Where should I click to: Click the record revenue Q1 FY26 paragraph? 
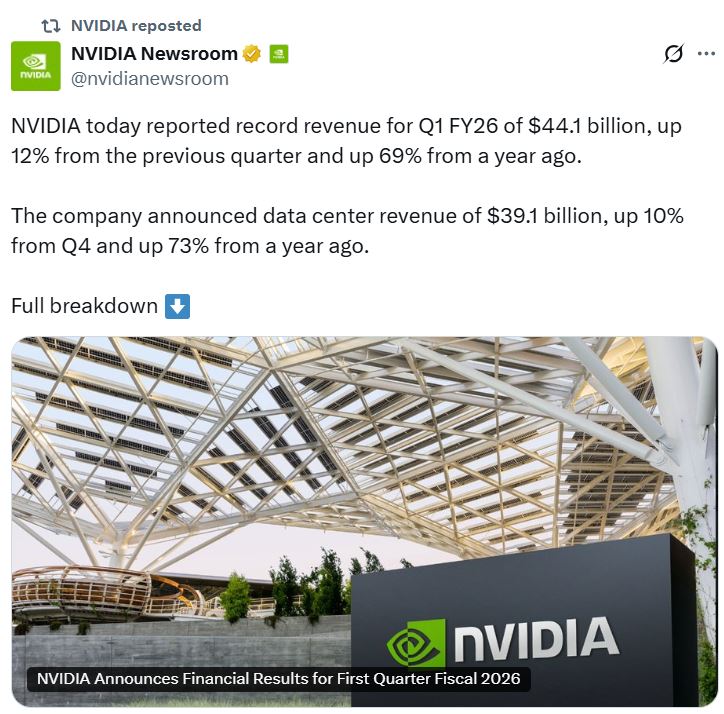[340, 142]
